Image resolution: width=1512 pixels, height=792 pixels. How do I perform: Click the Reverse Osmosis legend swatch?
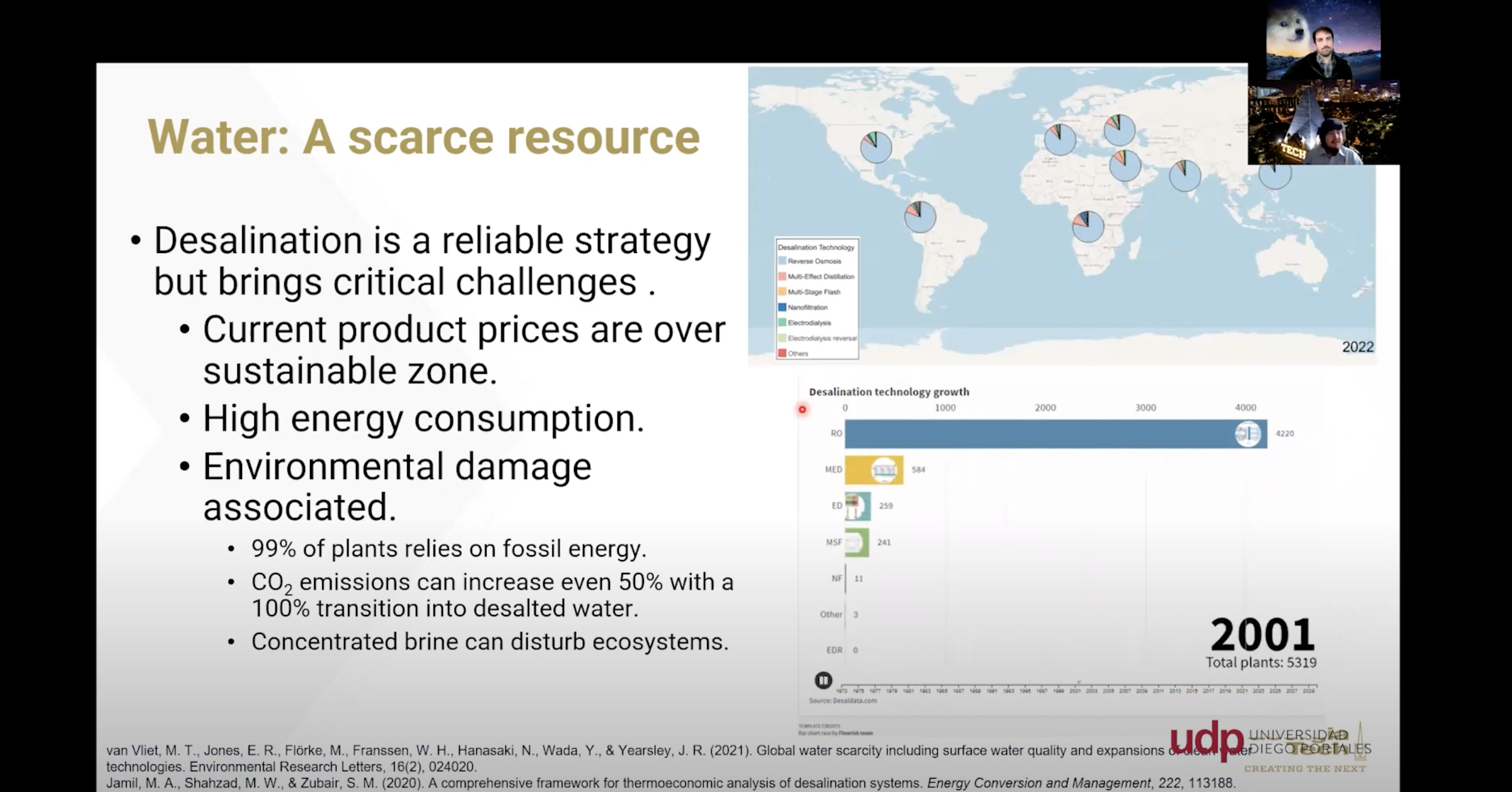pos(783,261)
